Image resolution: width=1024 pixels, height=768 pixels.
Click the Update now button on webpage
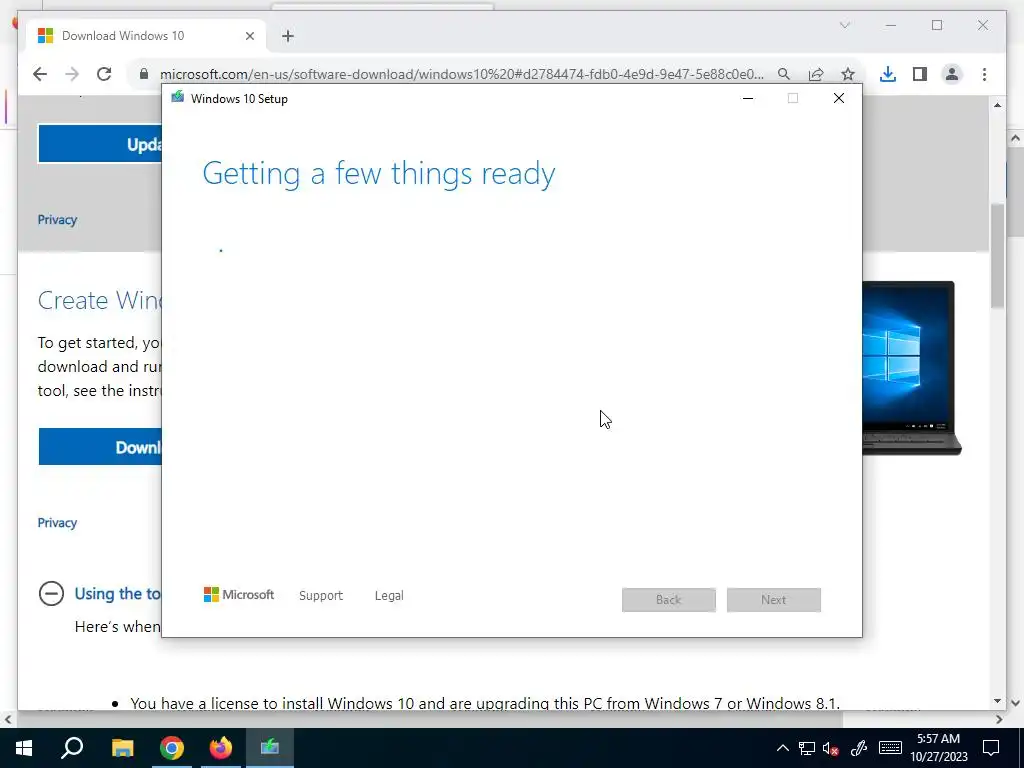pyautogui.click(x=100, y=144)
